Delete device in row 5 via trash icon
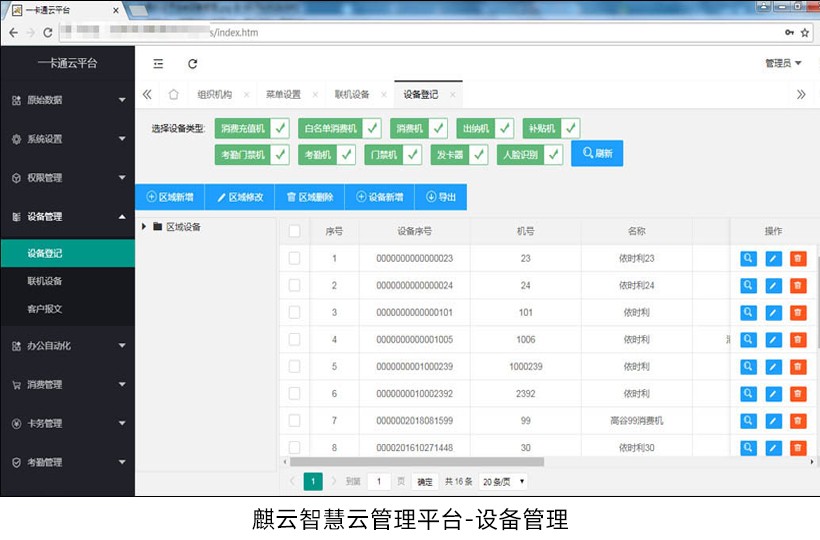820x540 pixels. [x=797, y=366]
